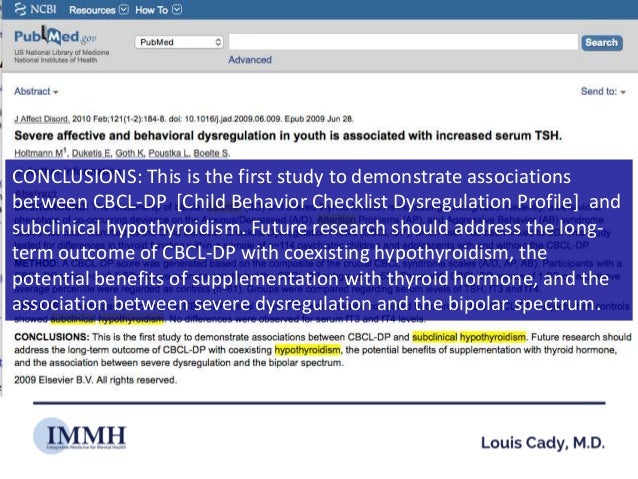Click the Louis Cady, M.D. text
Screen dimensions: 638x479
[543, 443]
